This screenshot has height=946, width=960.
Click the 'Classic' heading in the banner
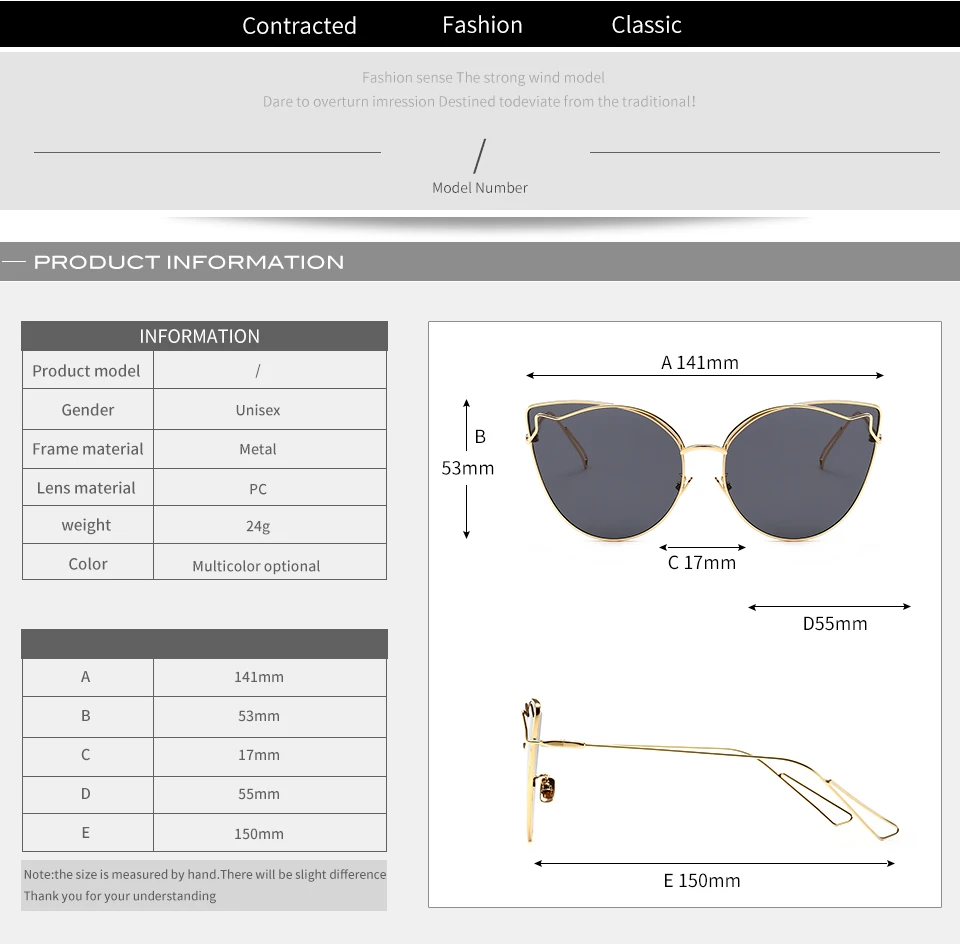(647, 25)
